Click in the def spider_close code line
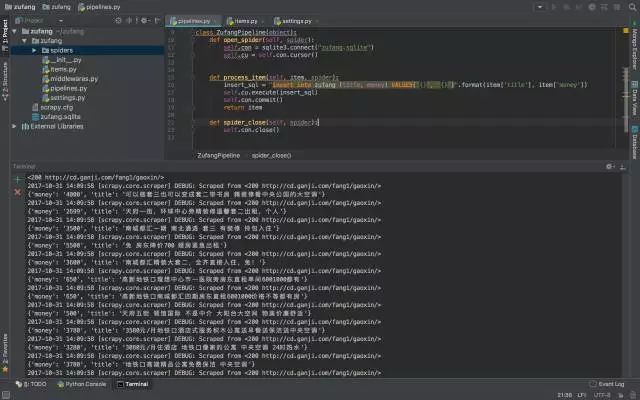640x400 pixels. point(264,122)
